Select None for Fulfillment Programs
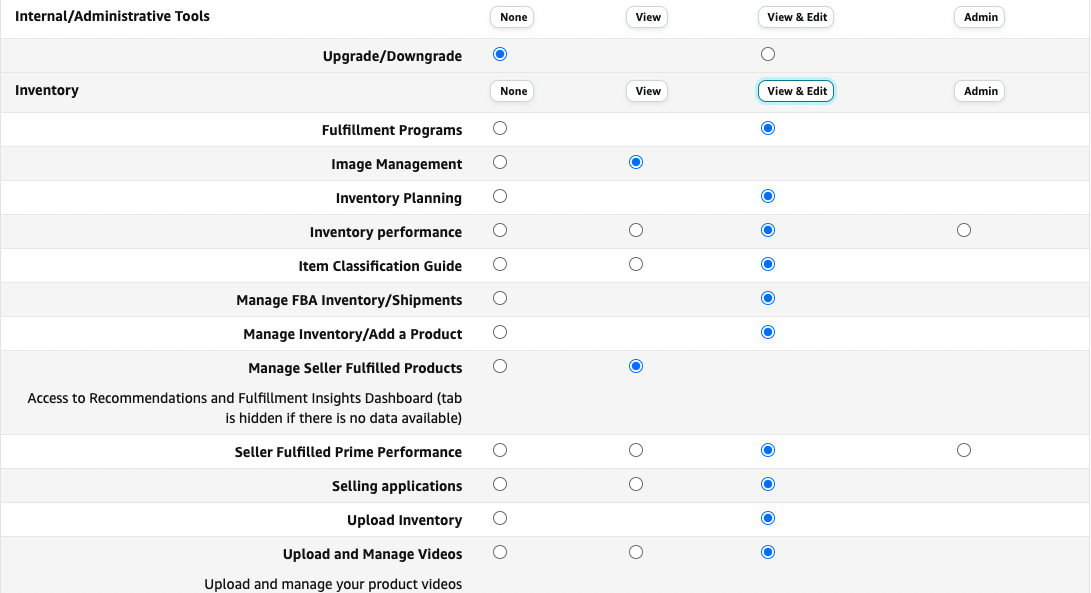This screenshot has width=1091, height=593. pos(499,128)
